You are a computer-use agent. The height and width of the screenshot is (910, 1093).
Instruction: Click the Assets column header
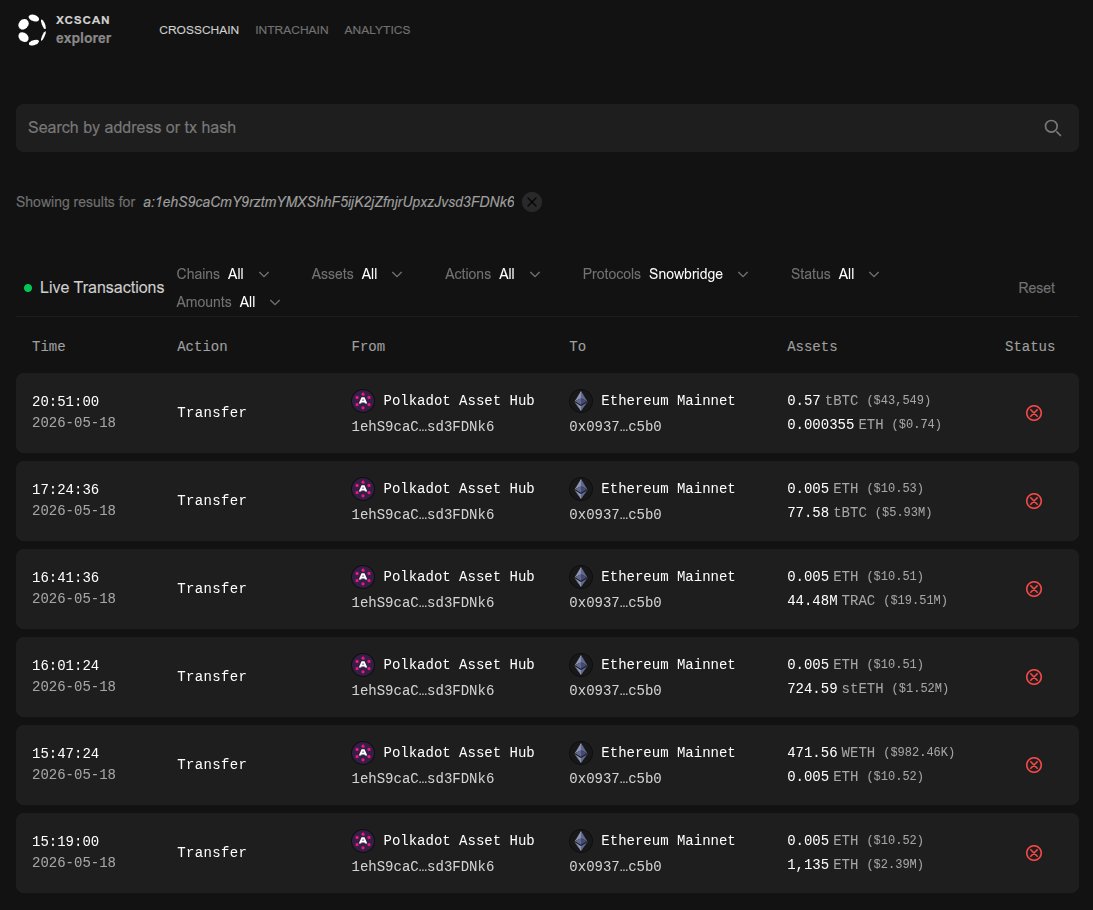click(812, 347)
